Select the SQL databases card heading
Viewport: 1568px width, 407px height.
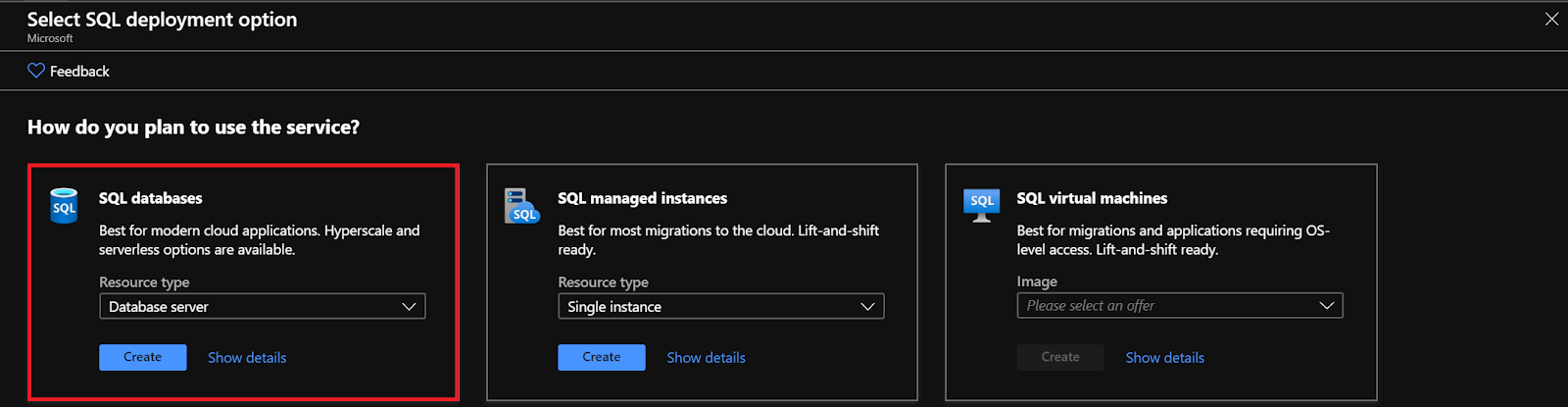(150, 198)
